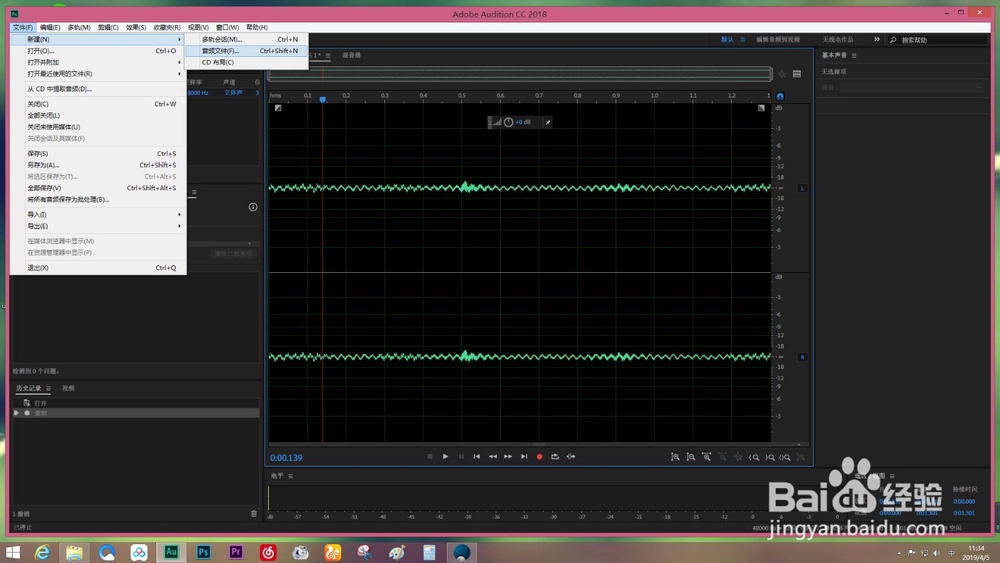The width and height of the screenshot is (1000, 563).
Task: Click the Fast Forward transport button
Action: coord(508,457)
